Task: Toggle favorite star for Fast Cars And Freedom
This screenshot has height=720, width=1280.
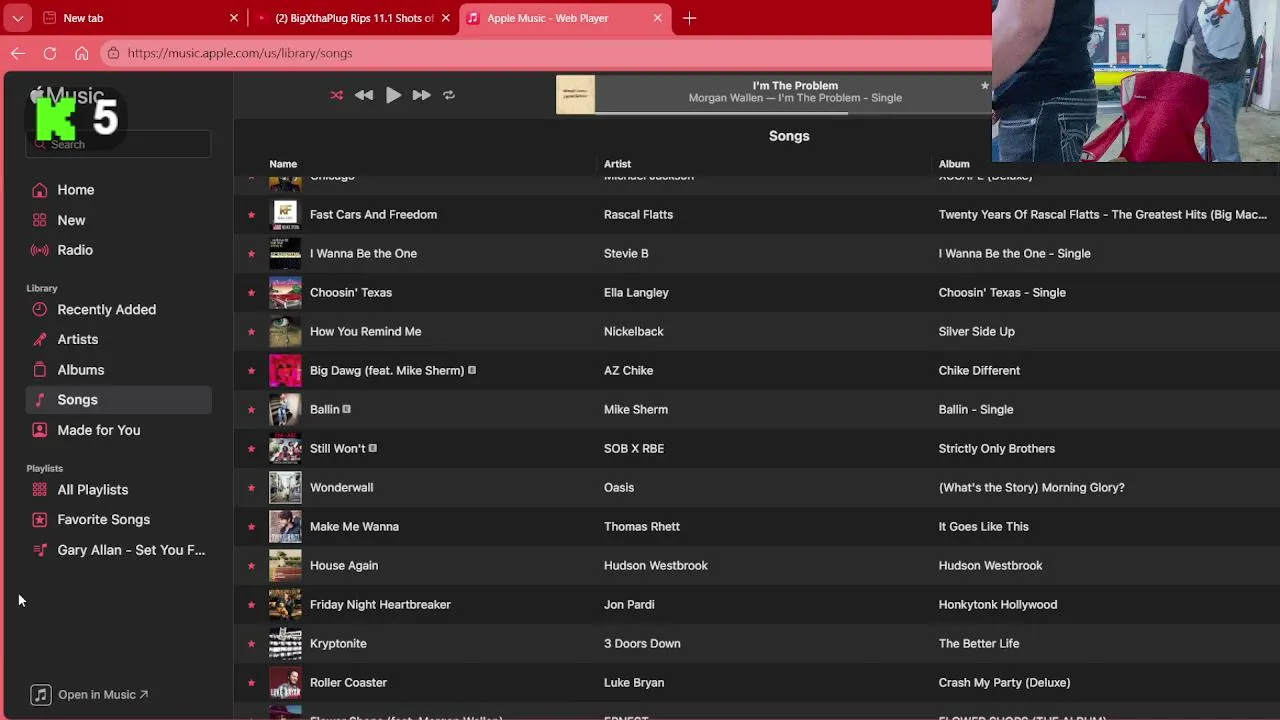Action: click(x=251, y=215)
